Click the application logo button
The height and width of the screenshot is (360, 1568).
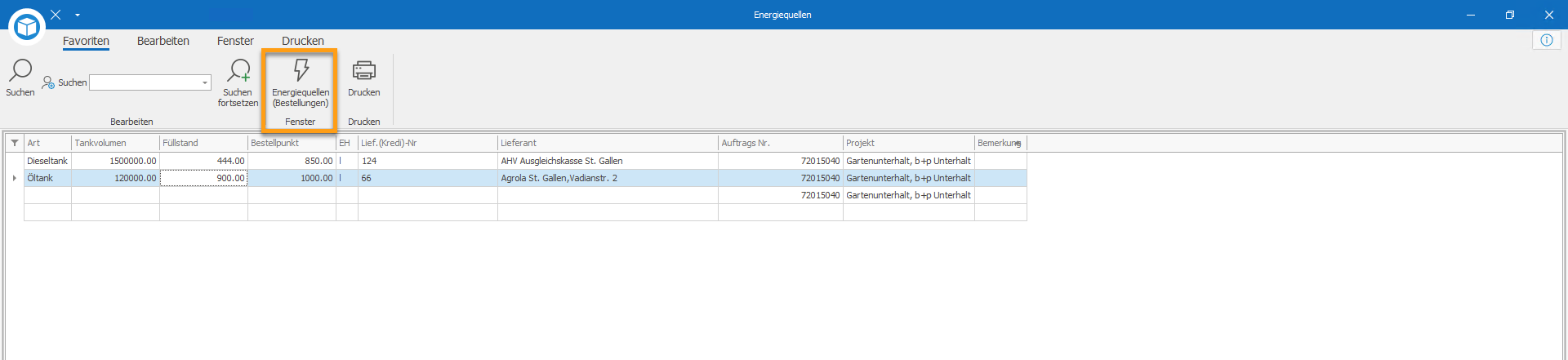27,27
